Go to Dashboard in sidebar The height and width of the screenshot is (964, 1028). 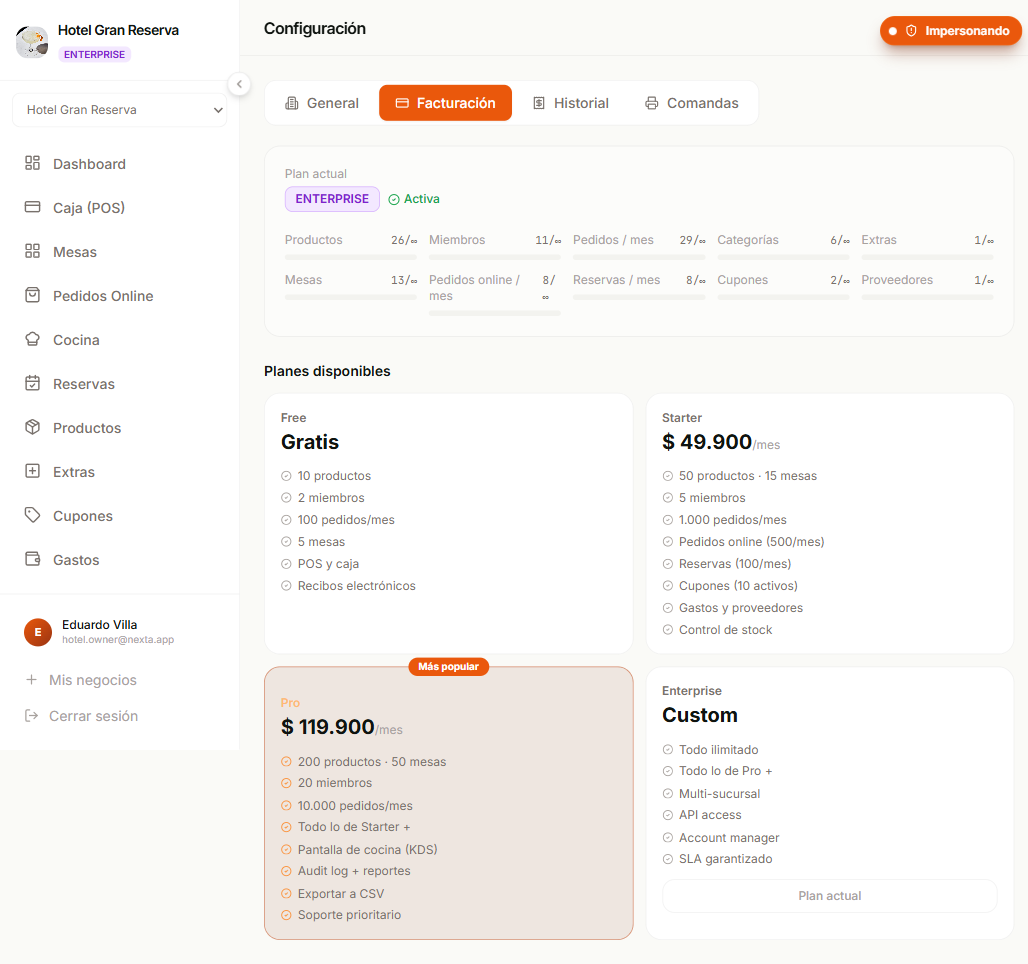(x=120, y=164)
